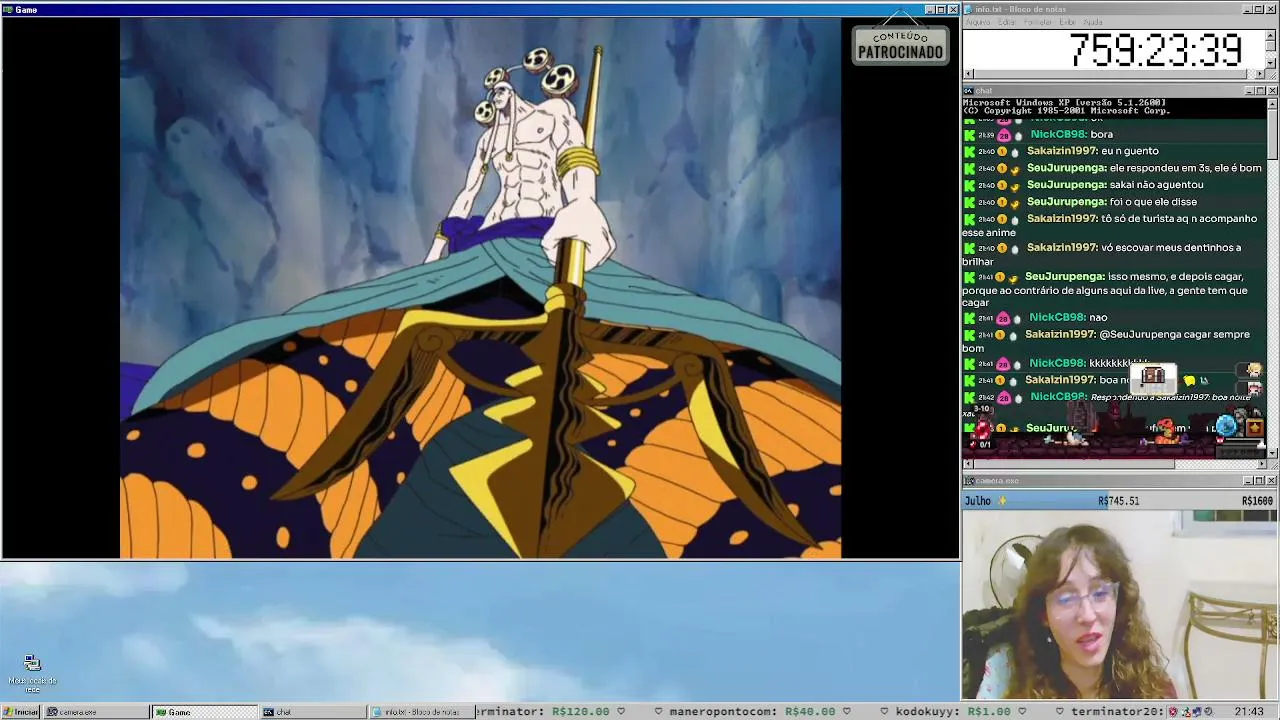Maximize the camera.exe window
This screenshot has height=720, width=1280.
pyautogui.click(x=1259, y=481)
